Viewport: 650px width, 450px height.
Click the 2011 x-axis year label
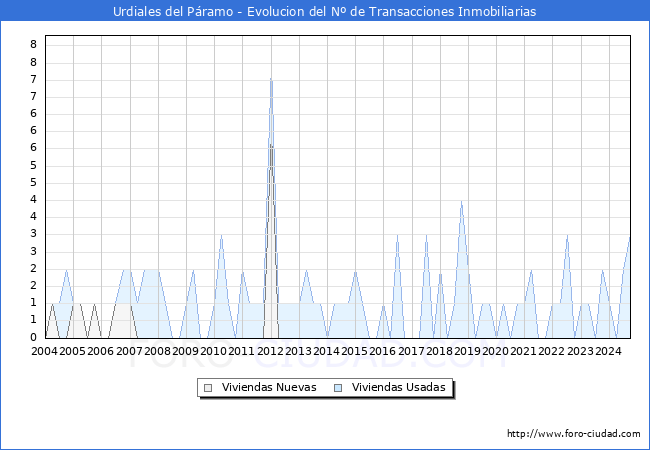pos(242,351)
